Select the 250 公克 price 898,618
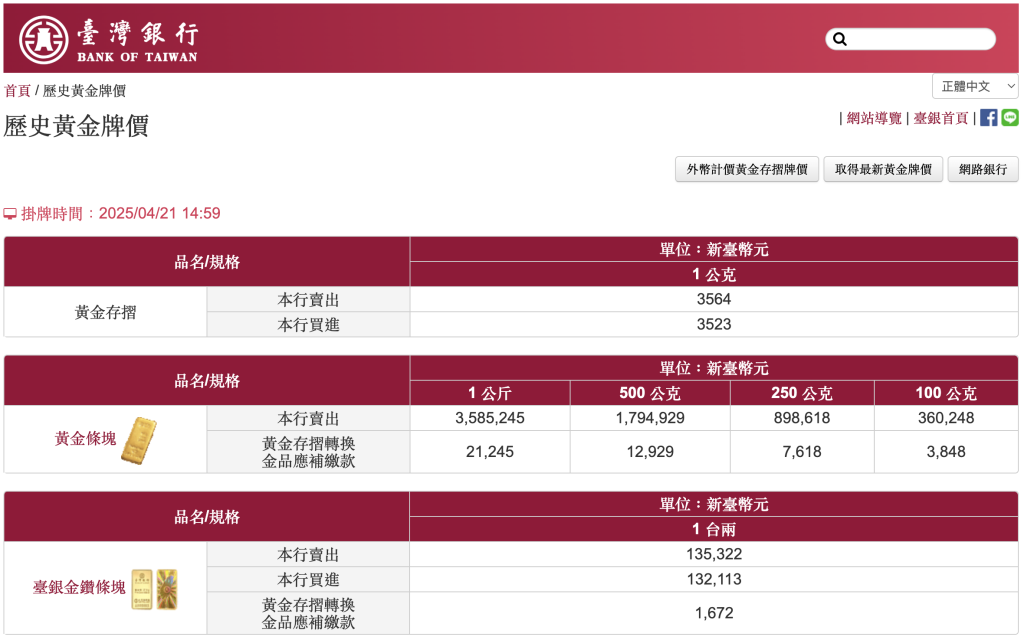 click(802, 418)
